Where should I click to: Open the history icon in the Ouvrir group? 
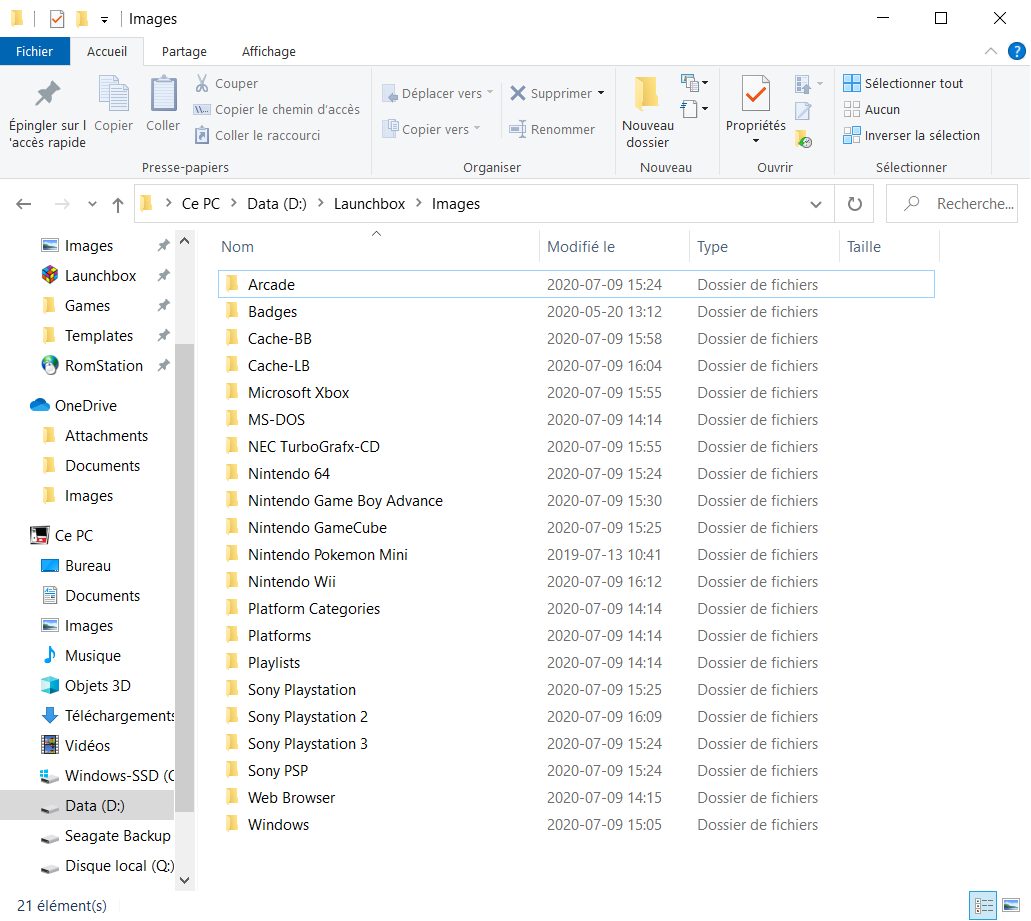pos(803,139)
